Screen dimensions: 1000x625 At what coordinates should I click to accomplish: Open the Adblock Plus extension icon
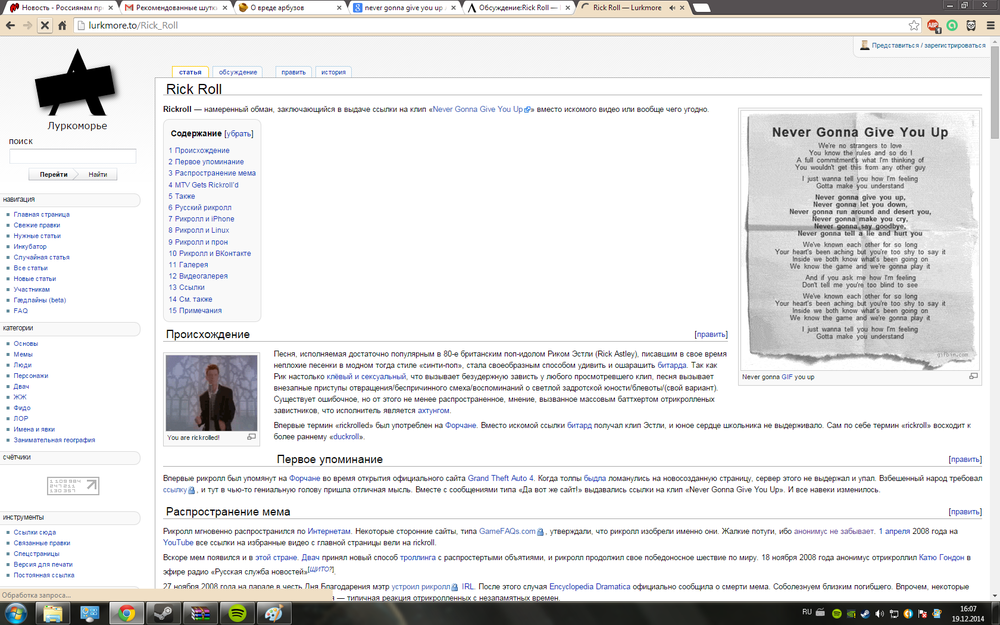(x=933, y=25)
